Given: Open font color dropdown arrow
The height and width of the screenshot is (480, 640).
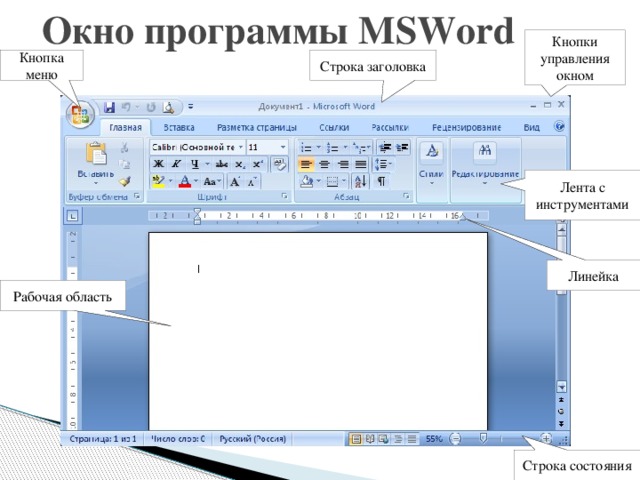Looking at the screenshot, I should click(x=196, y=181).
